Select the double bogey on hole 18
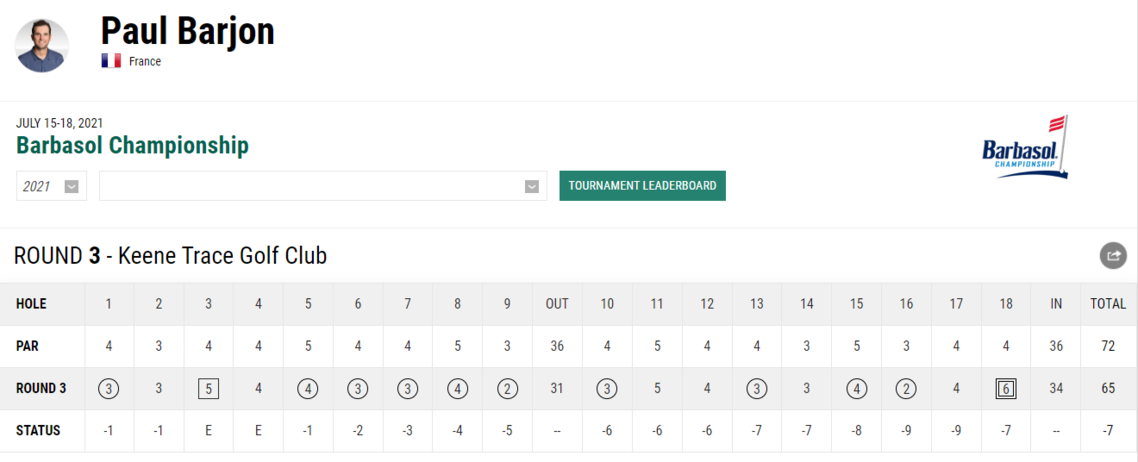 [x=1006, y=389]
